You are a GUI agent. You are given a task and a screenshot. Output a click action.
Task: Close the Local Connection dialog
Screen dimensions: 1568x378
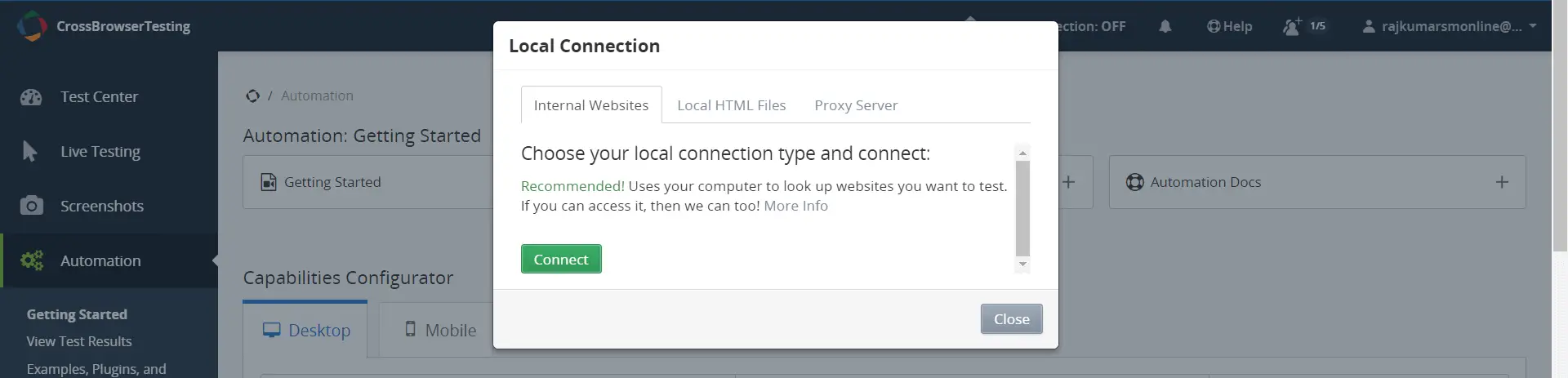(x=1011, y=319)
